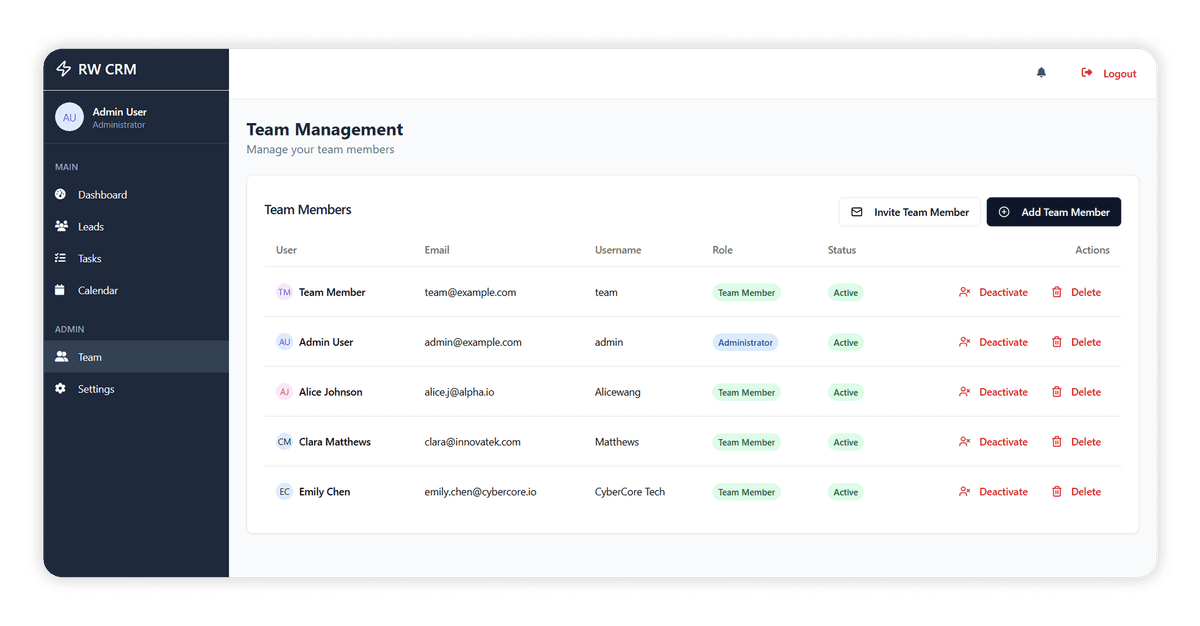This screenshot has width=1200, height=626.
Task: Click the Logout arrow icon
Action: coord(1087,73)
